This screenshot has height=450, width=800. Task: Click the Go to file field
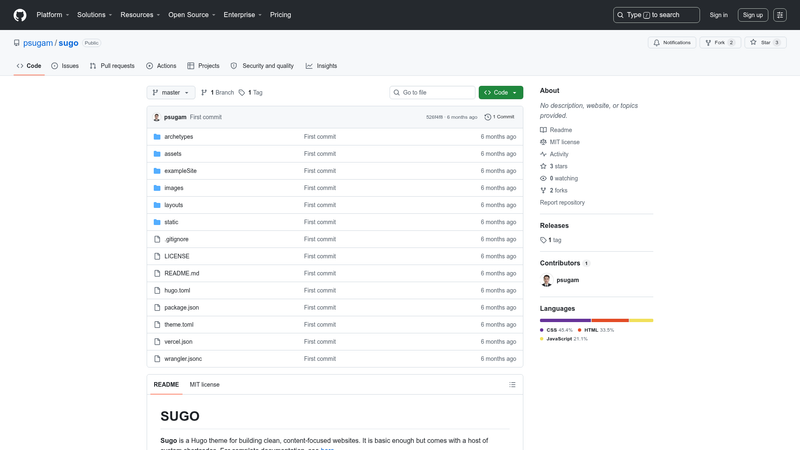(432, 92)
